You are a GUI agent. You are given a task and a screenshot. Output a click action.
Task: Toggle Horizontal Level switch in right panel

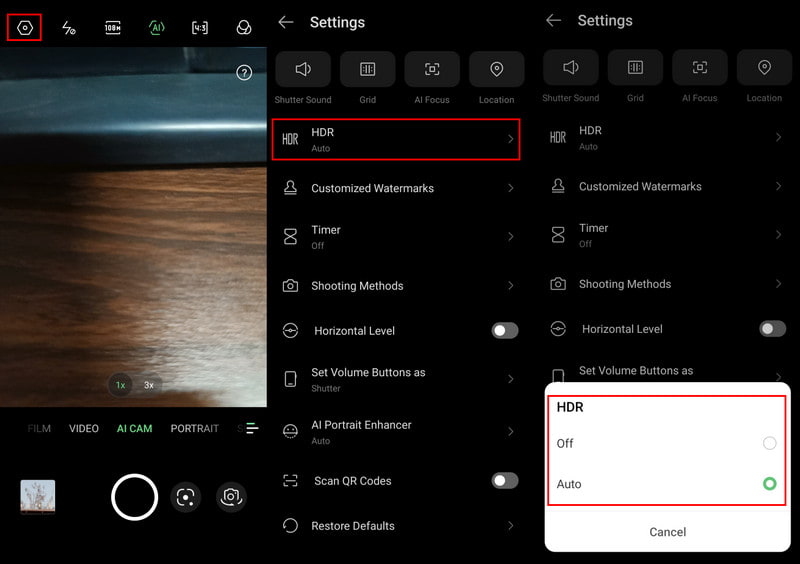pos(772,329)
